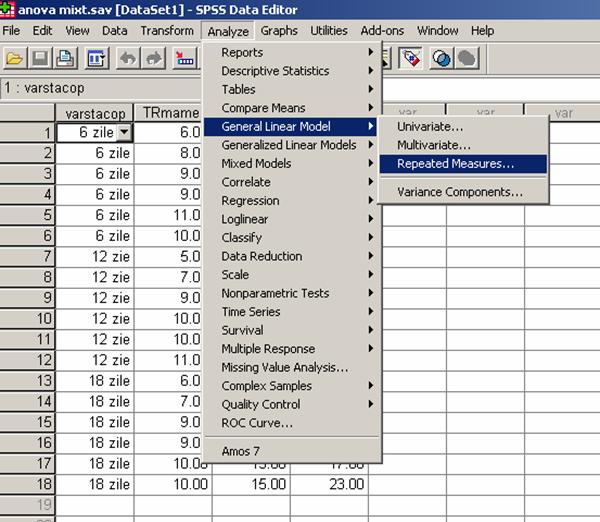Screen dimensions: 600x522
Task: Open the Add-ons menu
Action: coord(382,31)
